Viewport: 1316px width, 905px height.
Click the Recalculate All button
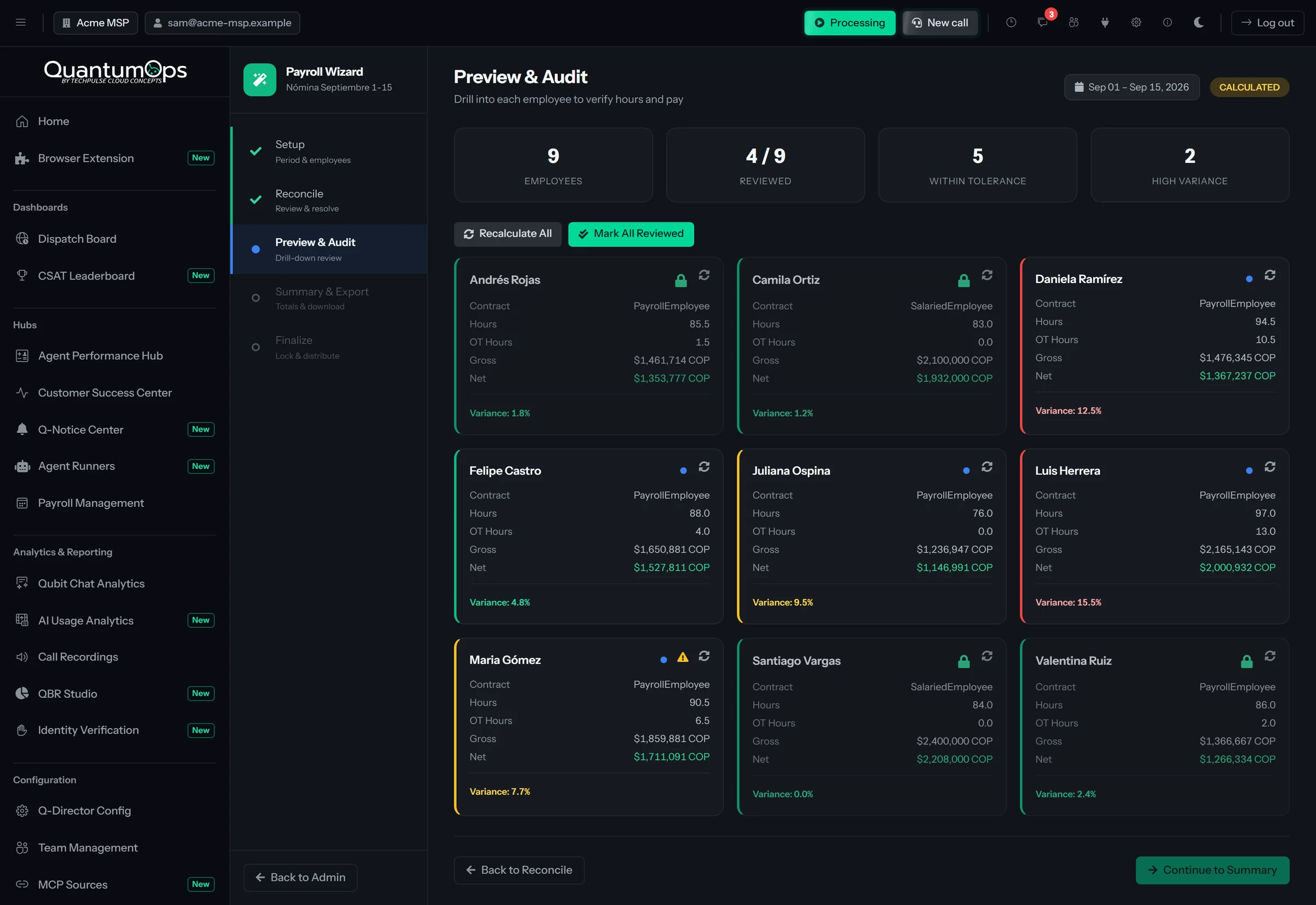[x=507, y=234]
